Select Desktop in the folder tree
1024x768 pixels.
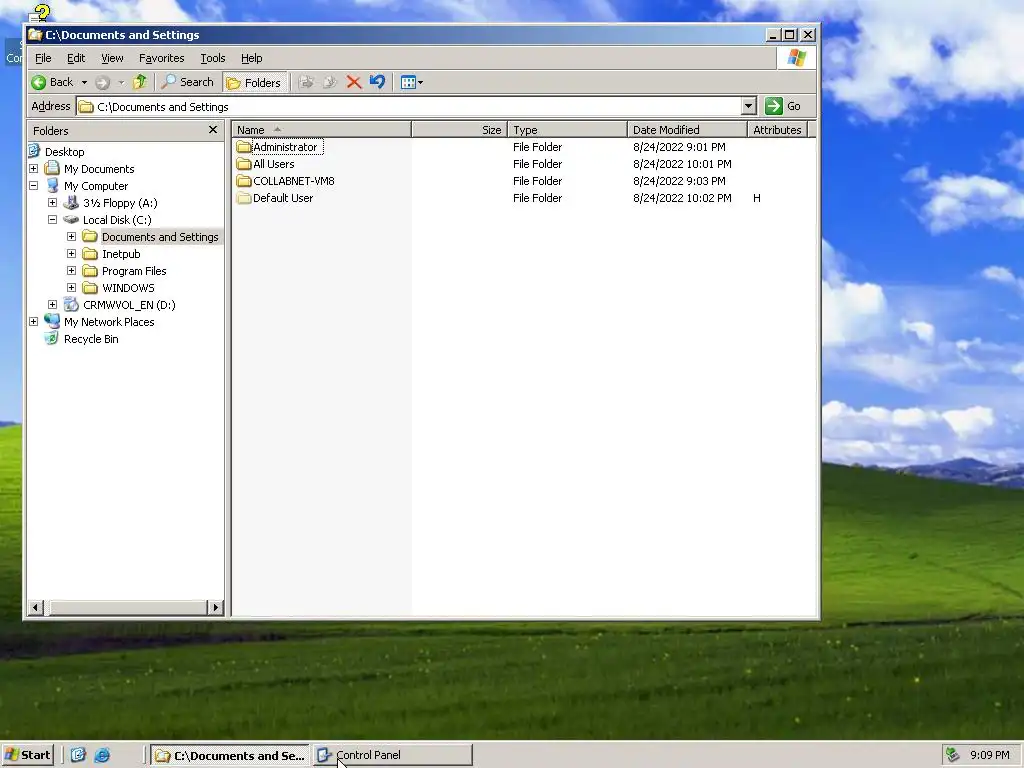(65, 152)
